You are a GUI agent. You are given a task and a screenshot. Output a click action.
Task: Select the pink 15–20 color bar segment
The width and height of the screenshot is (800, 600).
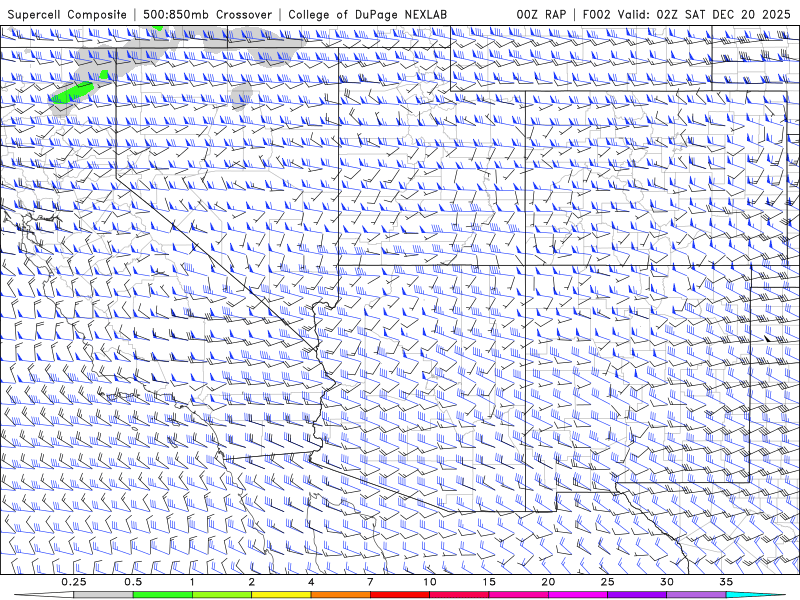(x=518, y=595)
